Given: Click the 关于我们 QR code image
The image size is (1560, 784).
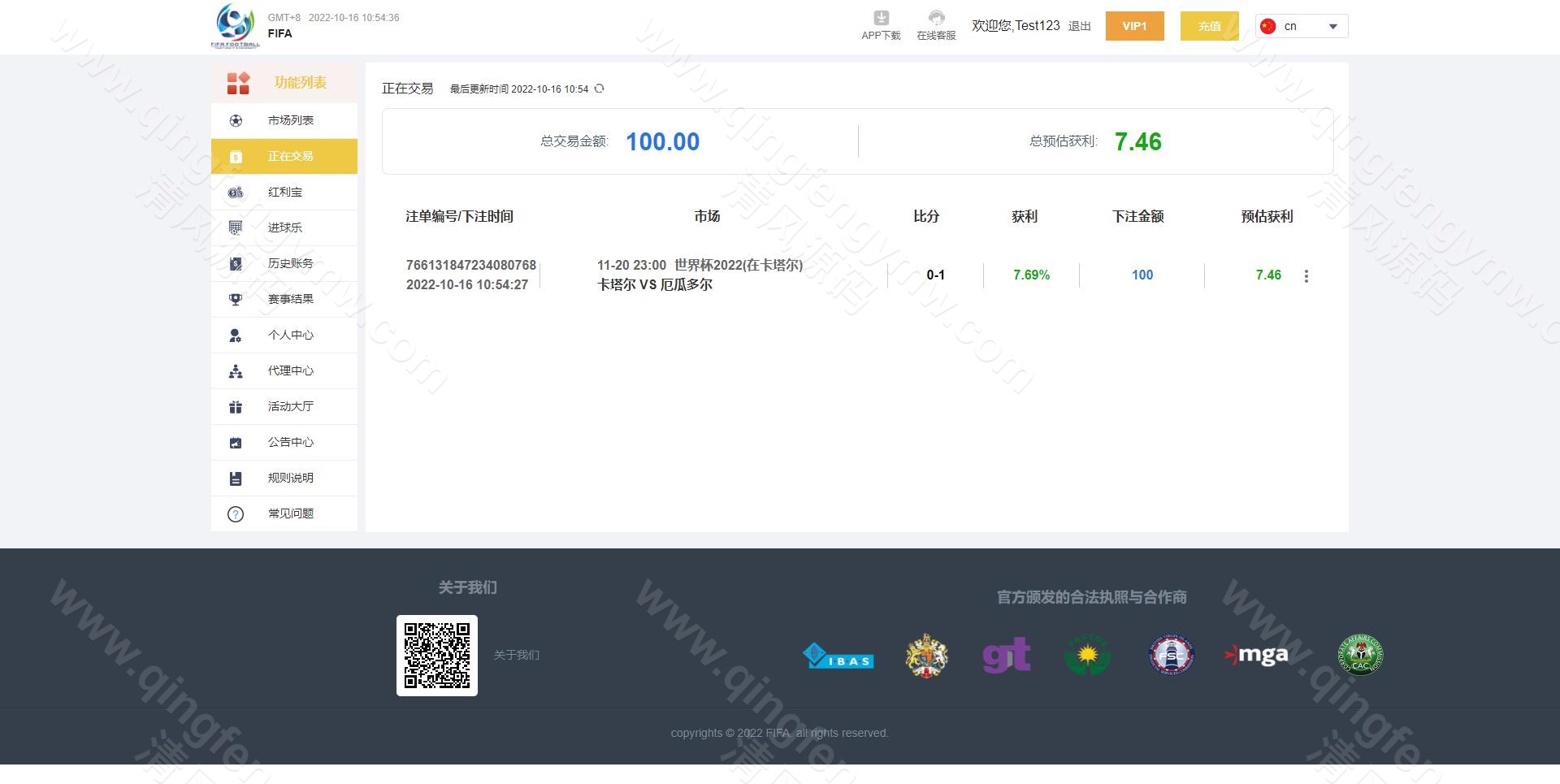Looking at the screenshot, I should (x=436, y=655).
